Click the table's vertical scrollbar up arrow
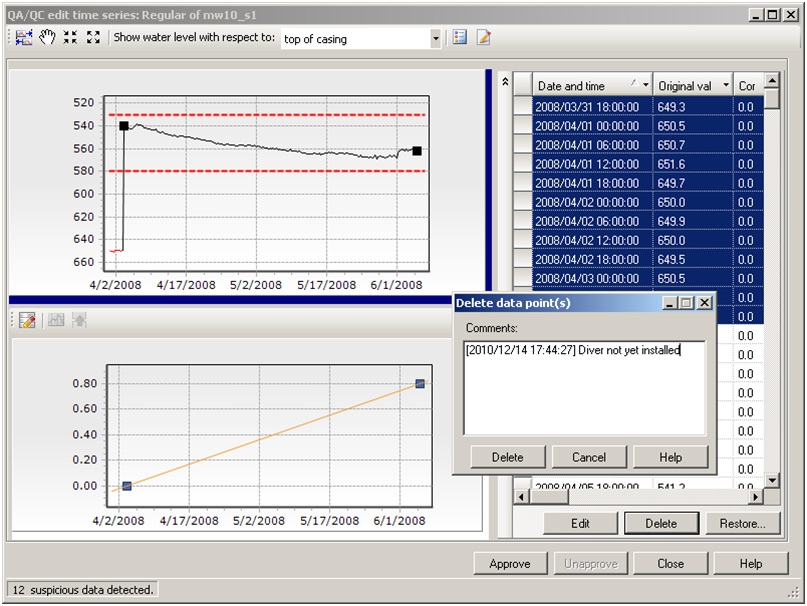The width and height of the screenshot is (807, 606). point(771,80)
